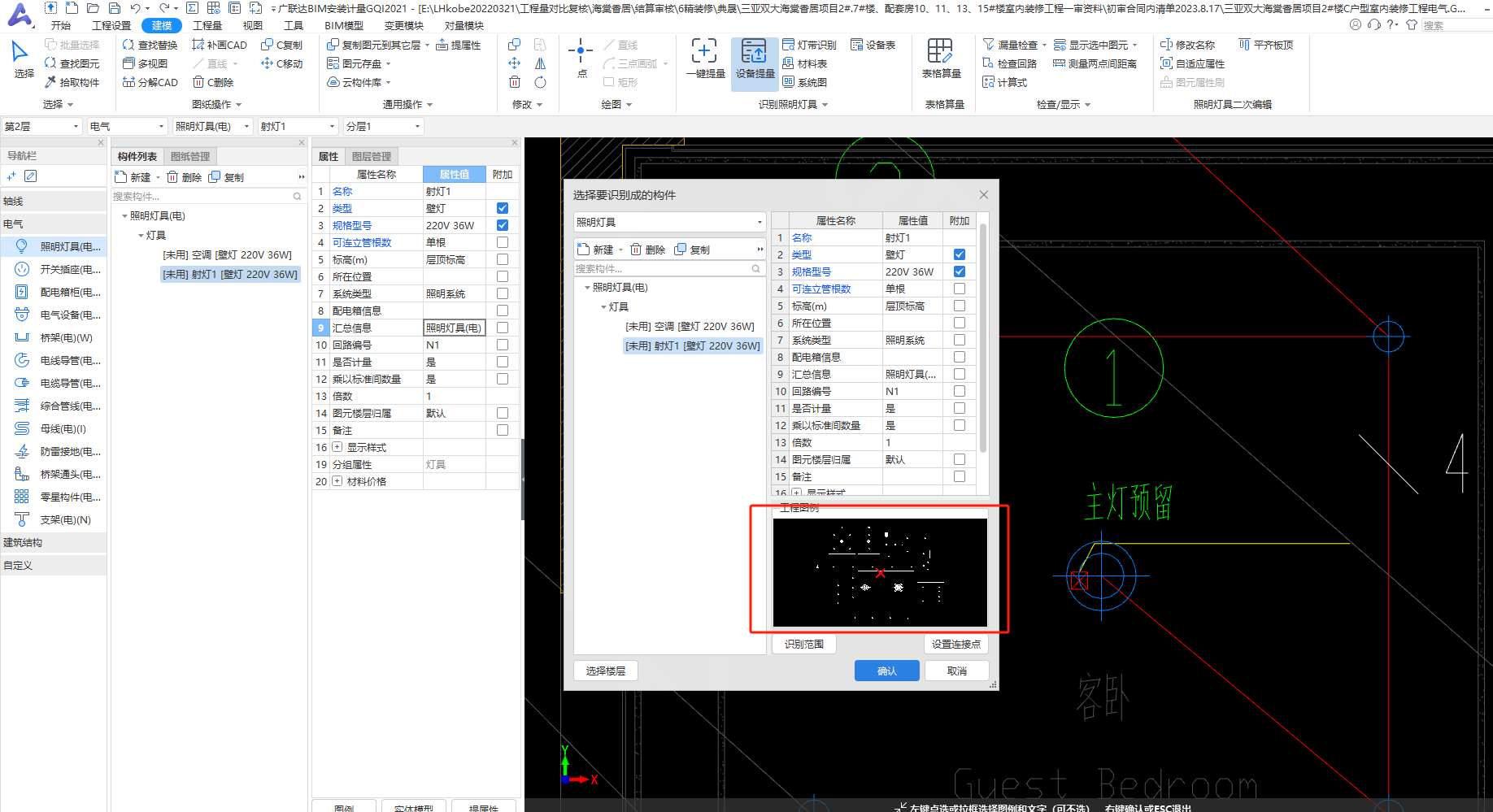Viewport: 1493px width, 812px height.
Task: Open the 视图 ribbon tab
Action: (x=253, y=25)
